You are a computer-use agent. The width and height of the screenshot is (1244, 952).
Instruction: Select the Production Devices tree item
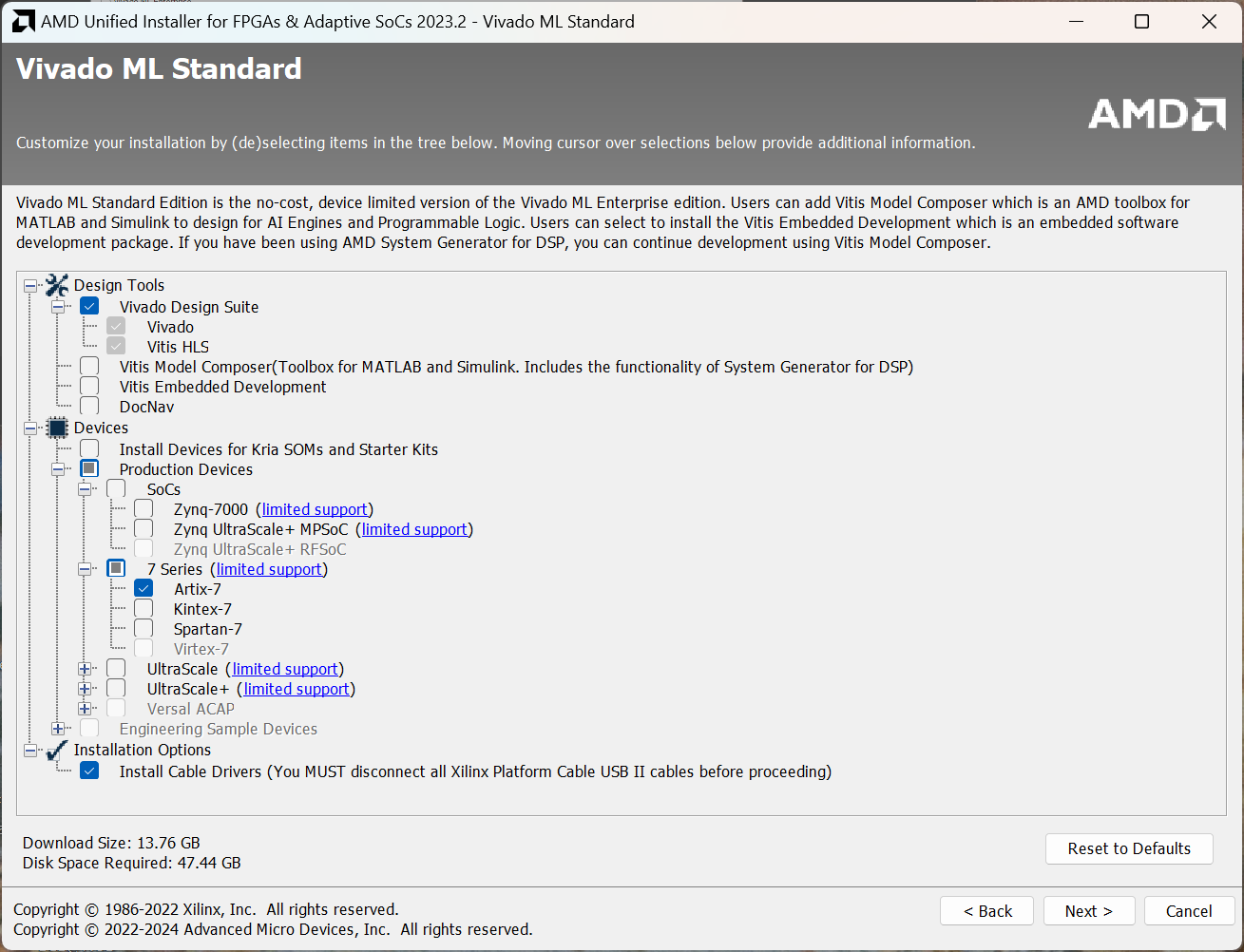186,469
